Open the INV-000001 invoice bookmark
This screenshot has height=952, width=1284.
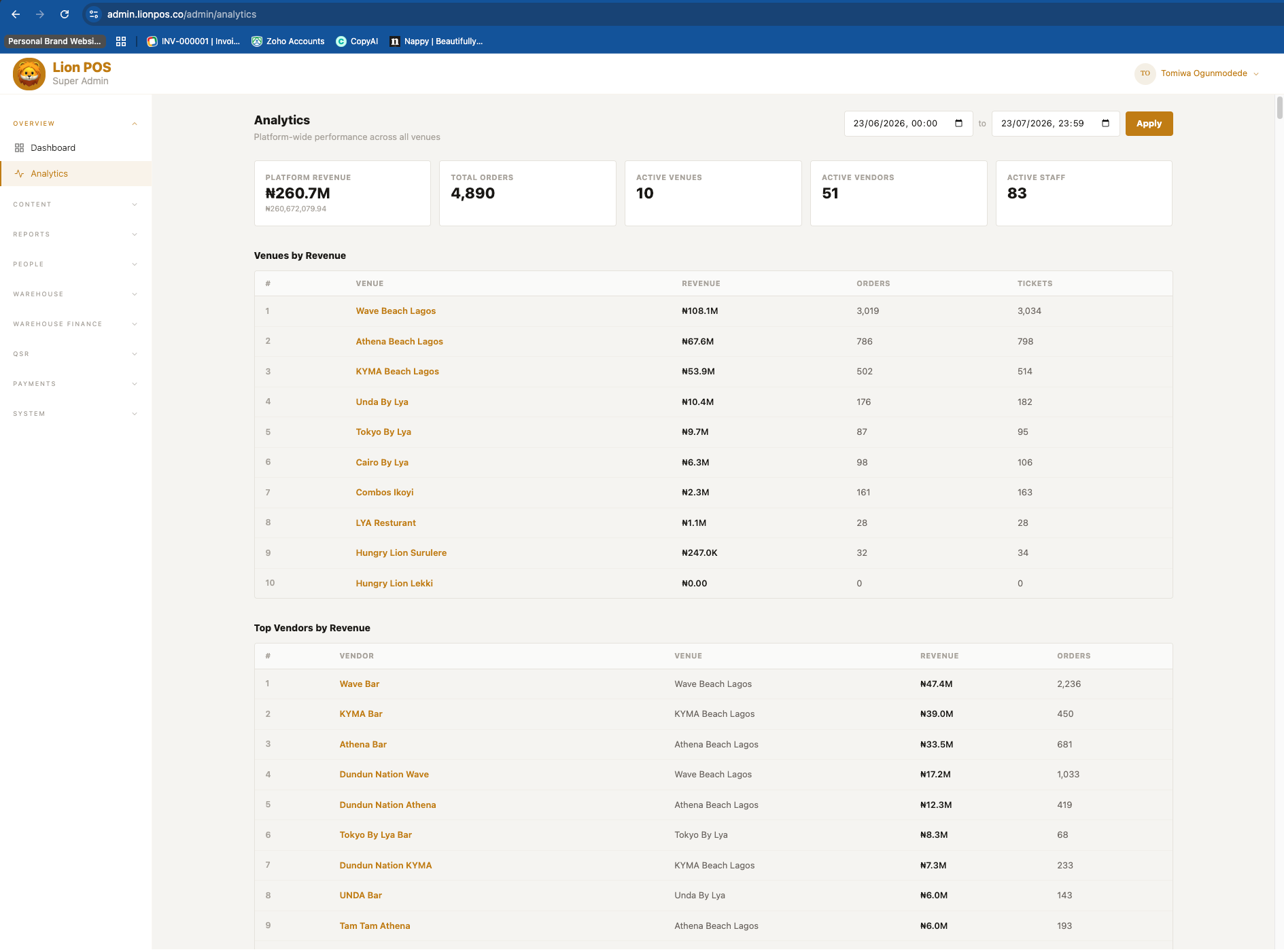pos(194,41)
